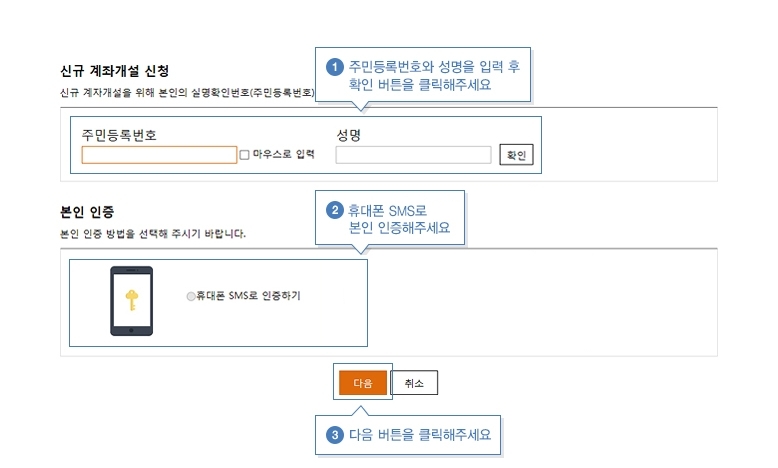The image size is (778, 468).
Task: Select the 휴대폰 SMS로 인증하기 radio button
Action: coord(191,296)
